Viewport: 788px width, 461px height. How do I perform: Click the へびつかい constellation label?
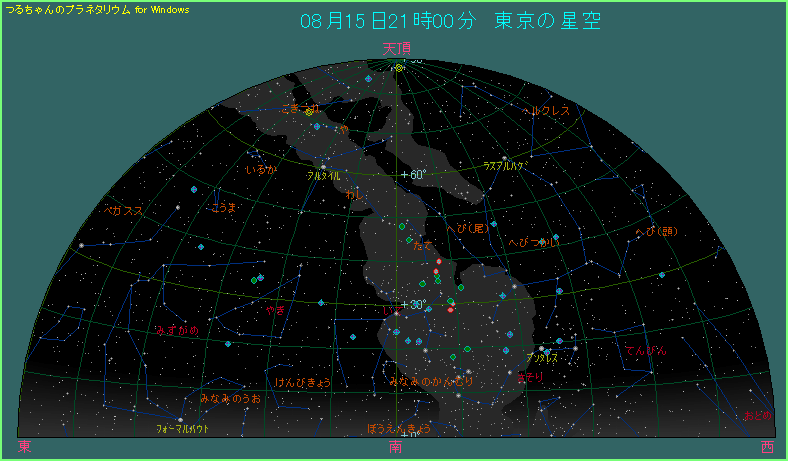[x=534, y=242]
